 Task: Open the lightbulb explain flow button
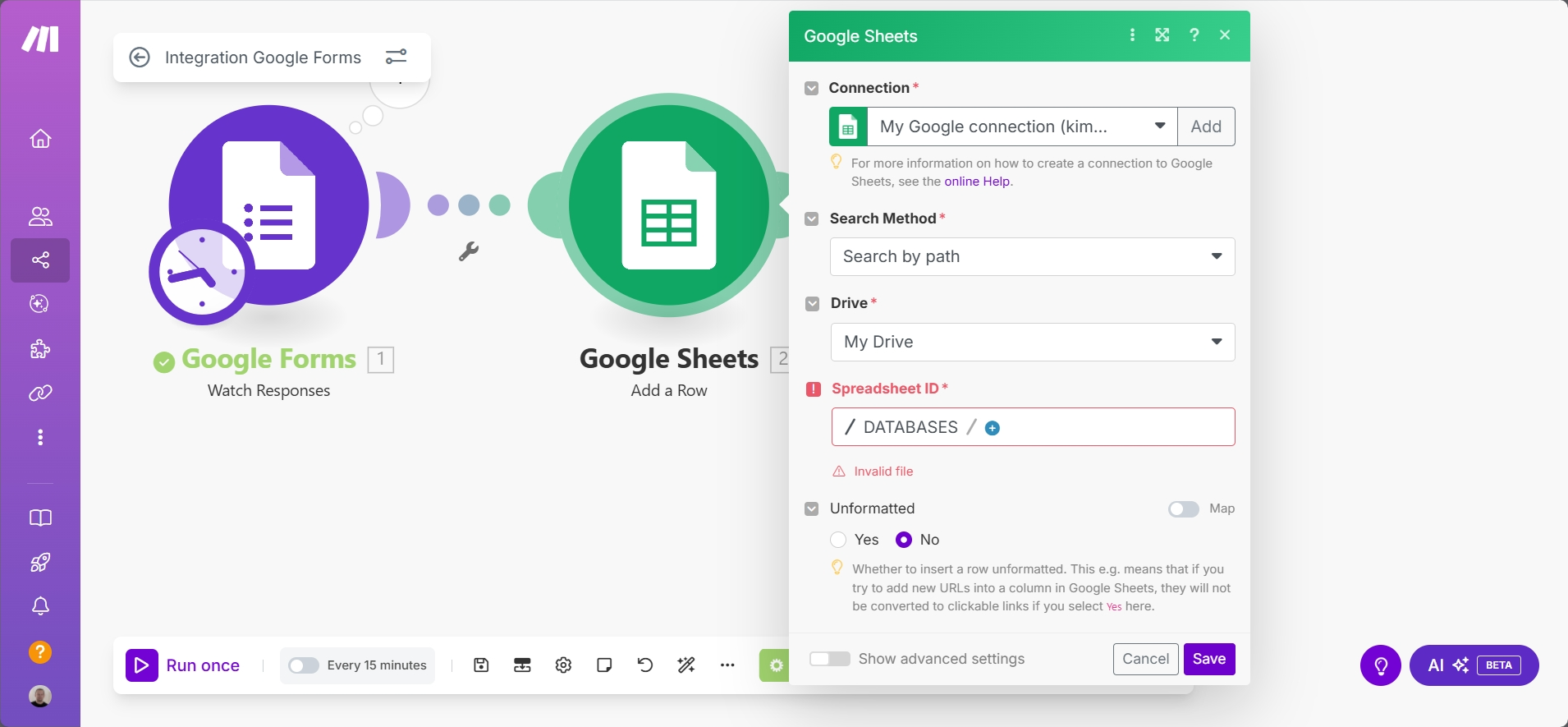click(1381, 665)
